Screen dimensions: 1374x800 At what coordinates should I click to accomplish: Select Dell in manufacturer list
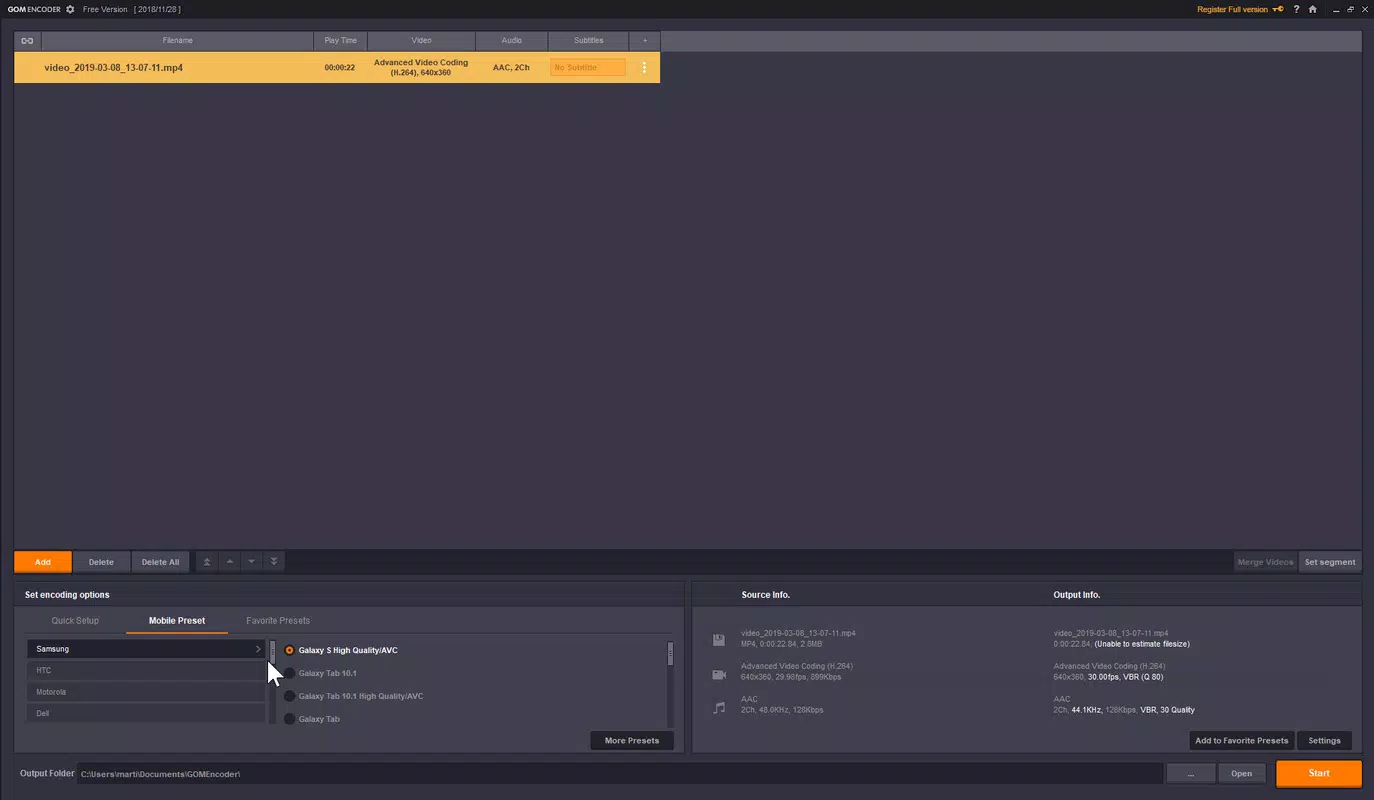[146, 713]
